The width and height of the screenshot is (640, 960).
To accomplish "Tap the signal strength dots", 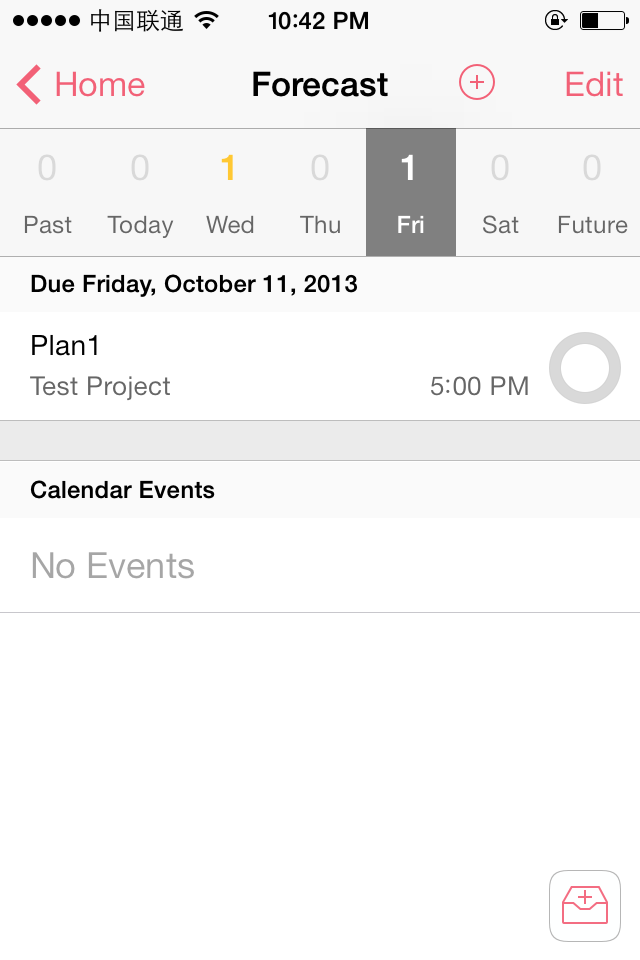I will (x=46, y=21).
